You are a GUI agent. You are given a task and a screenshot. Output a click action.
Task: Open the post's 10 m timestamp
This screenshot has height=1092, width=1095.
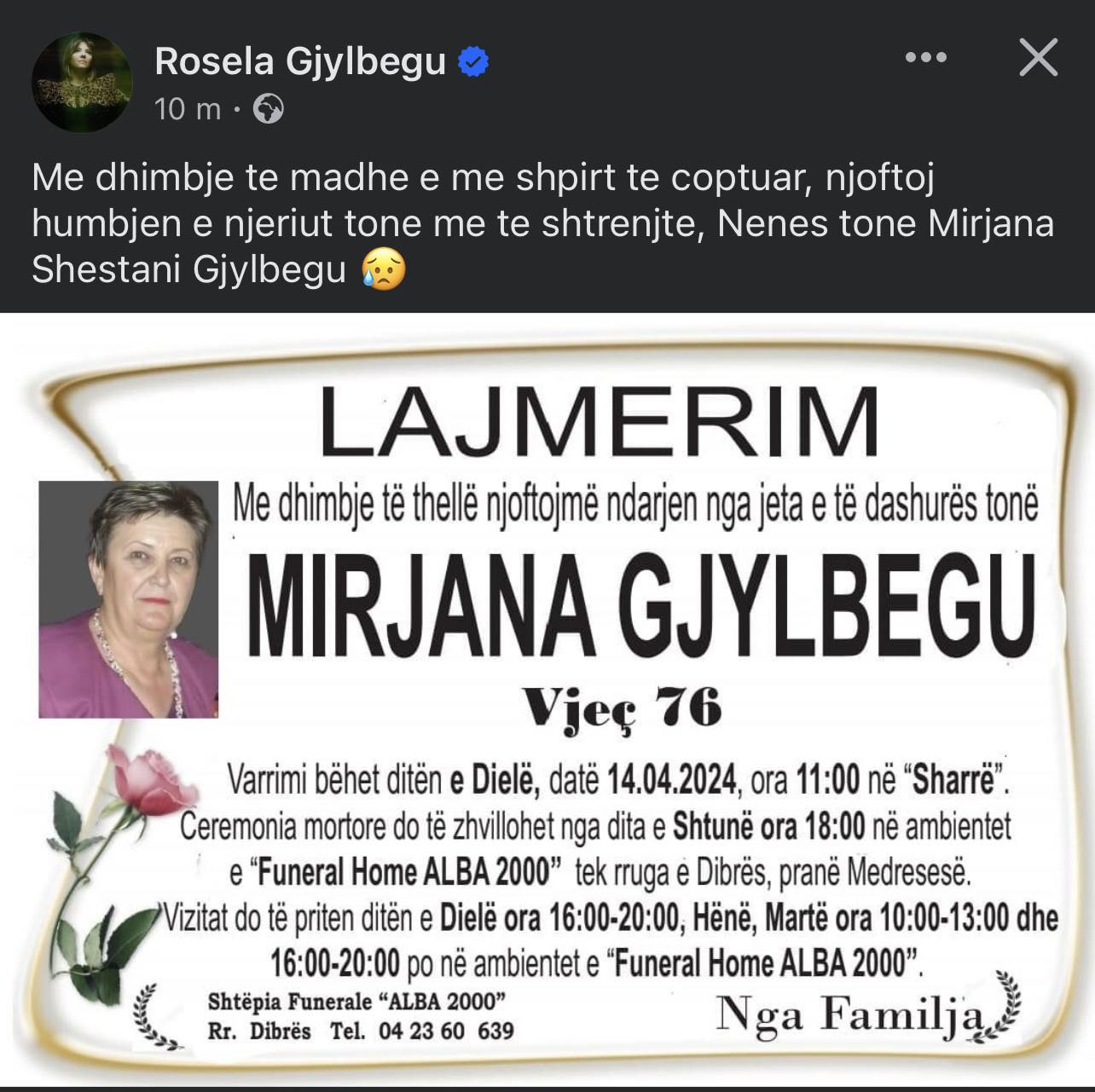click(x=188, y=109)
